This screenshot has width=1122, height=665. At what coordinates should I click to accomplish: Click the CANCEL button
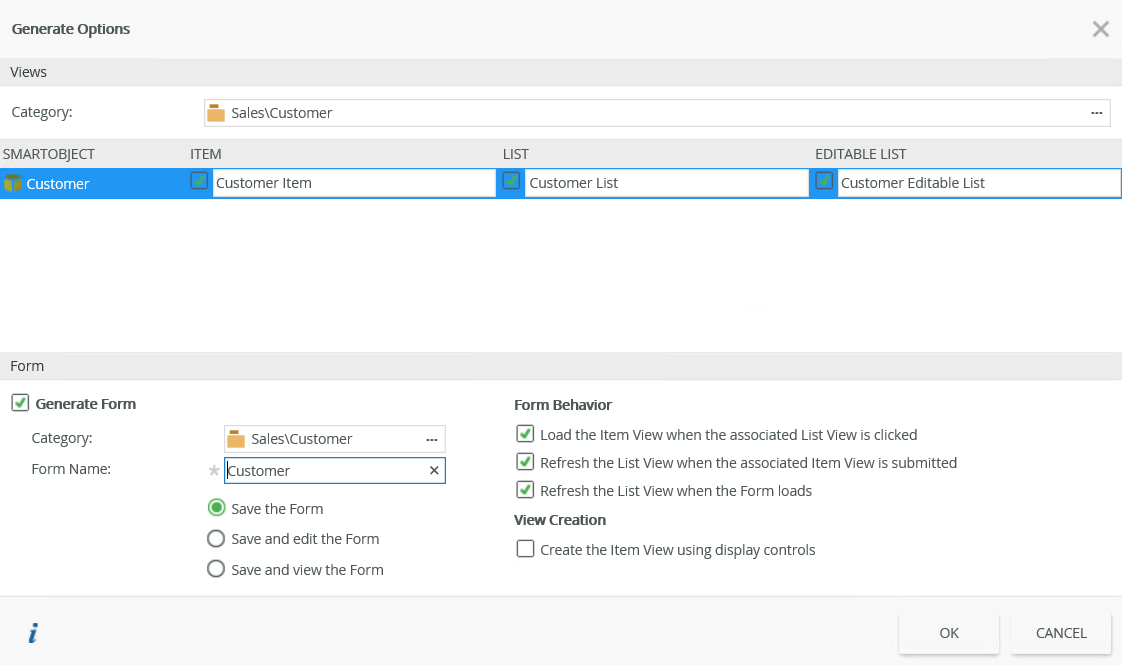tap(1061, 633)
